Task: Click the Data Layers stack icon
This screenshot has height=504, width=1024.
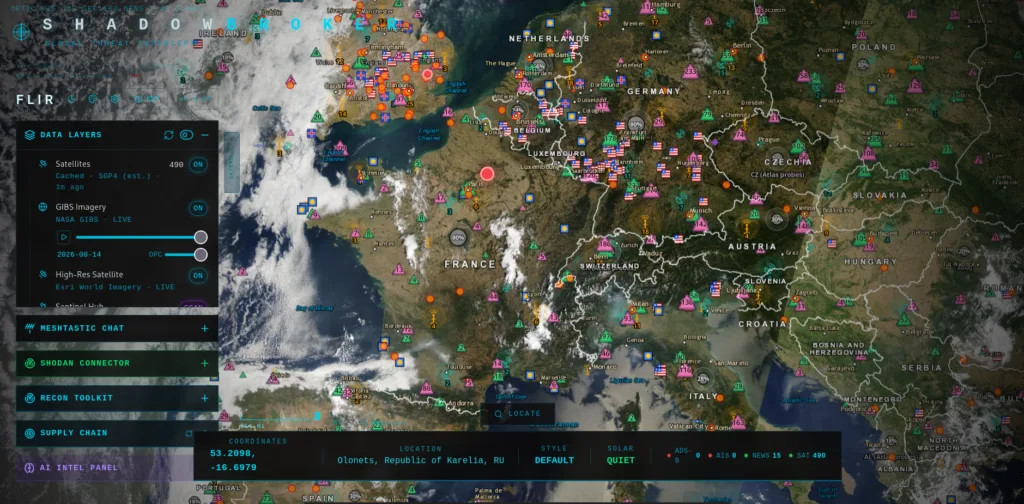Action: click(29, 135)
